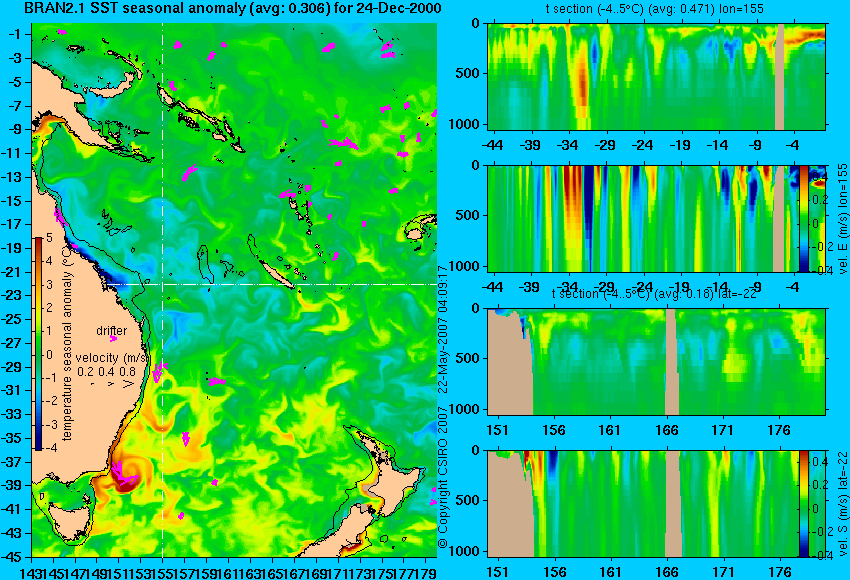Click the New Caledonia island on the map
The image size is (850, 580).
click(x=276, y=275)
